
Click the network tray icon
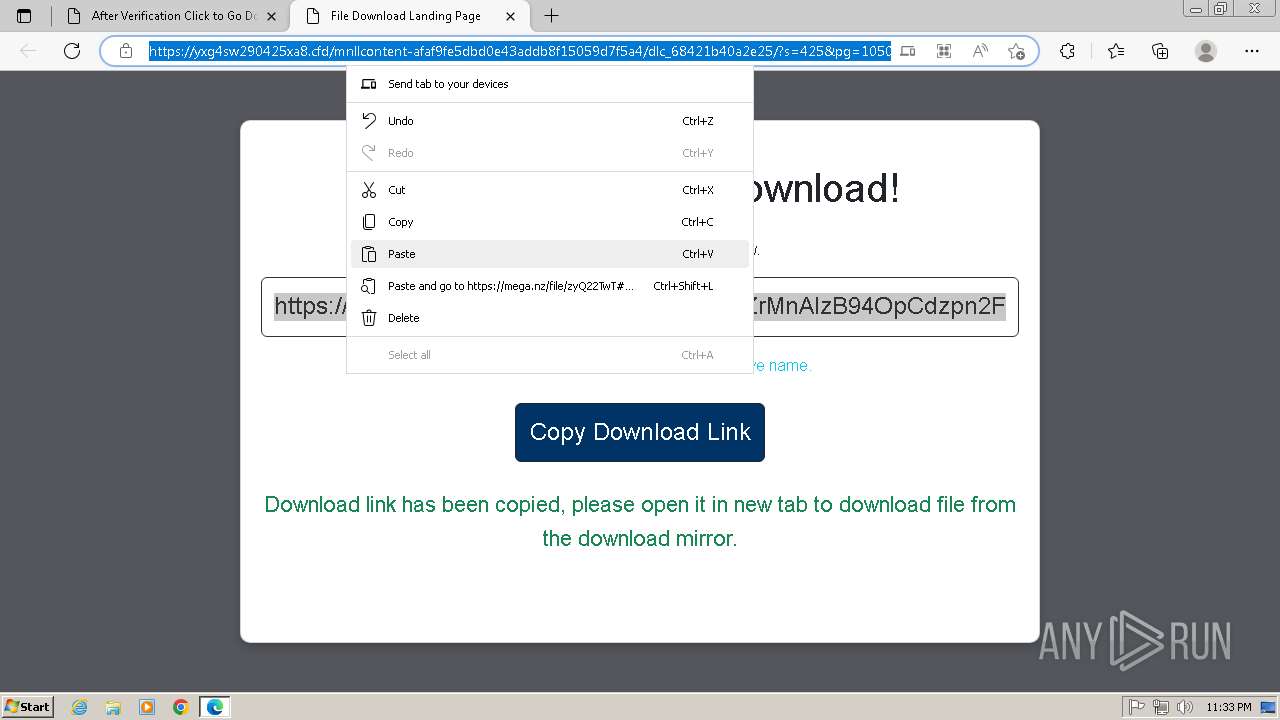(1161, 707)
